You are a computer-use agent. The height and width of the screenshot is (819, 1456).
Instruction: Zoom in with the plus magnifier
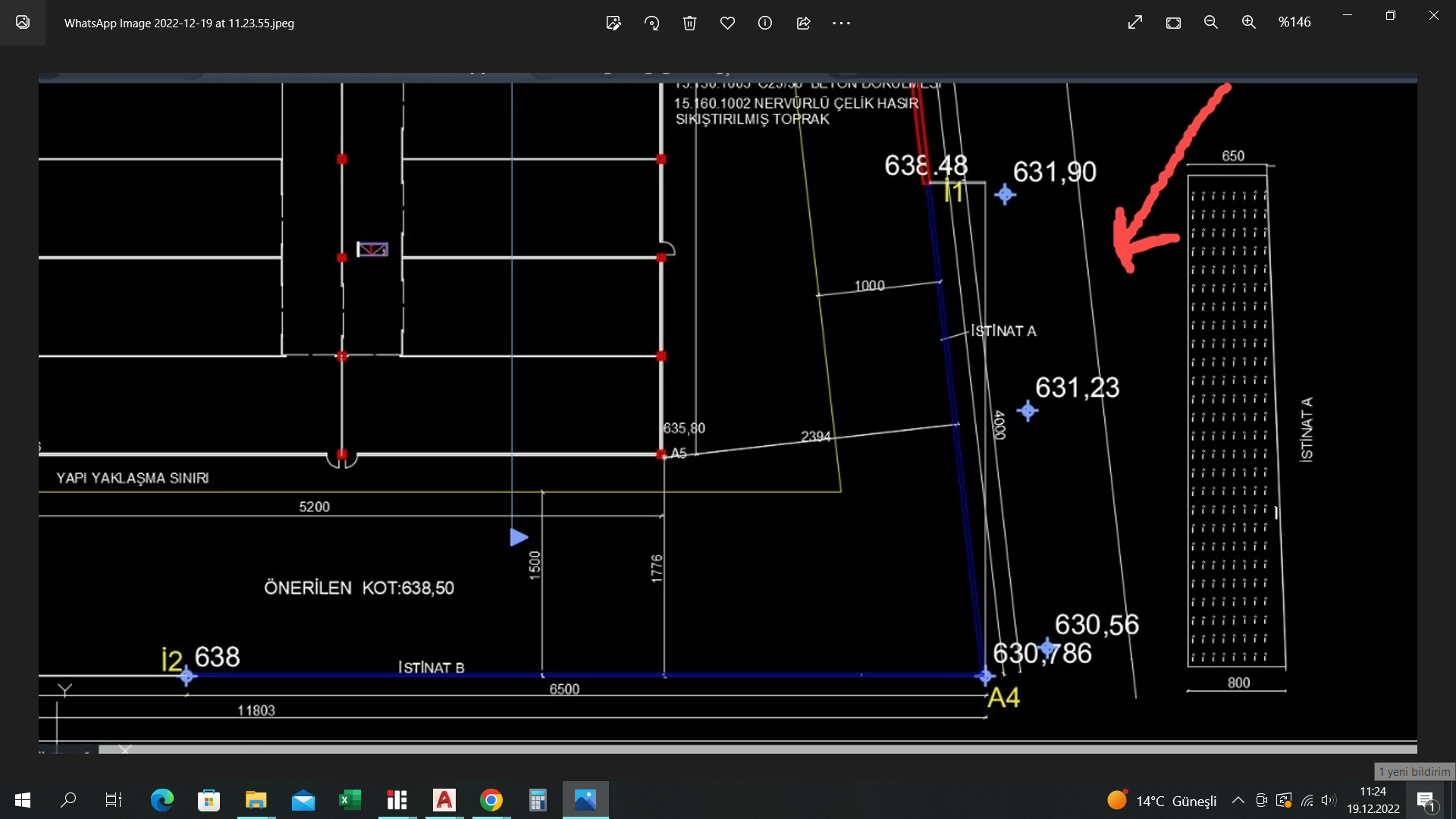tap(1249, 23)
